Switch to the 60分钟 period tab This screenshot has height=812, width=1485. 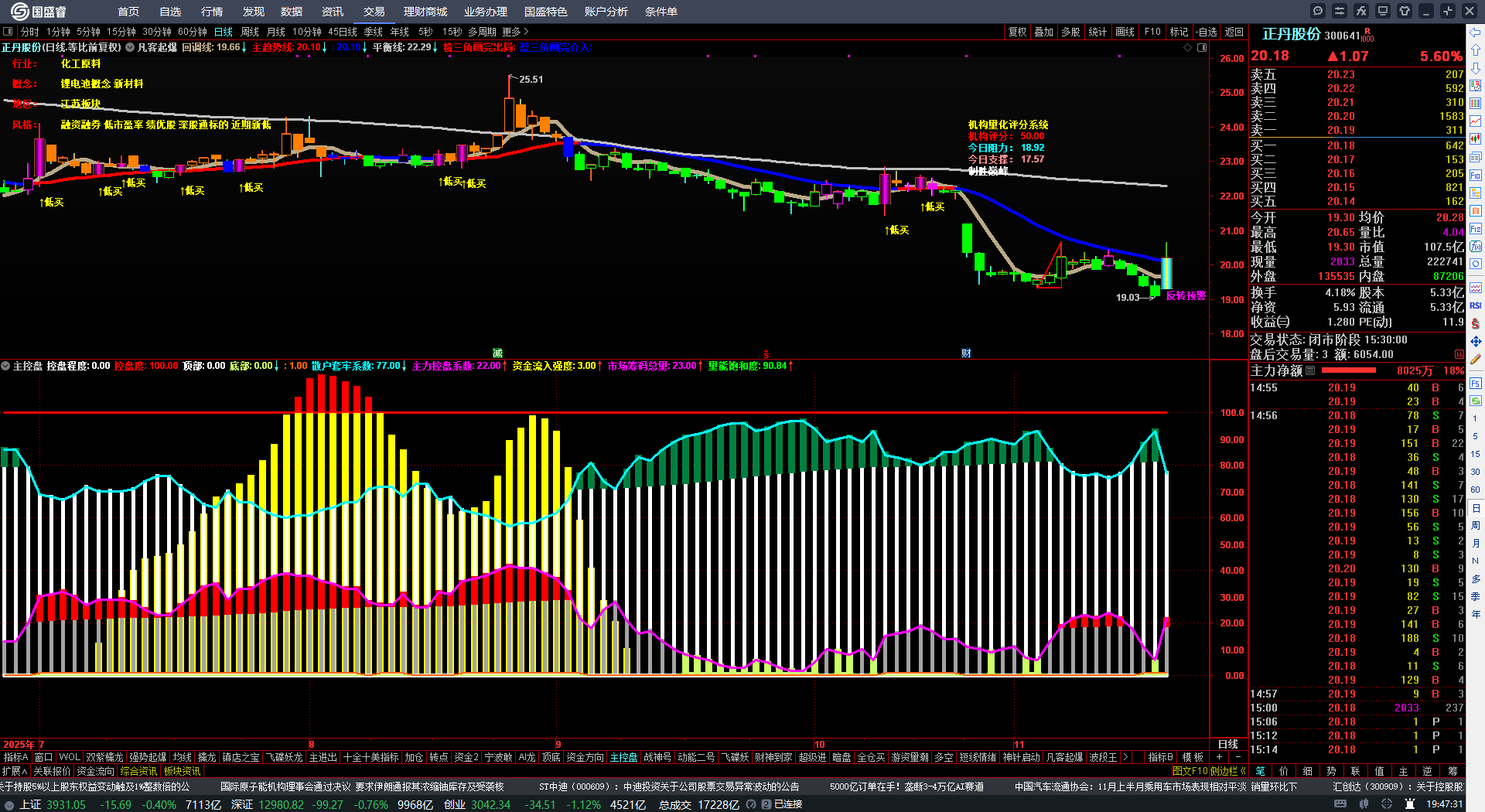[193, 32]
